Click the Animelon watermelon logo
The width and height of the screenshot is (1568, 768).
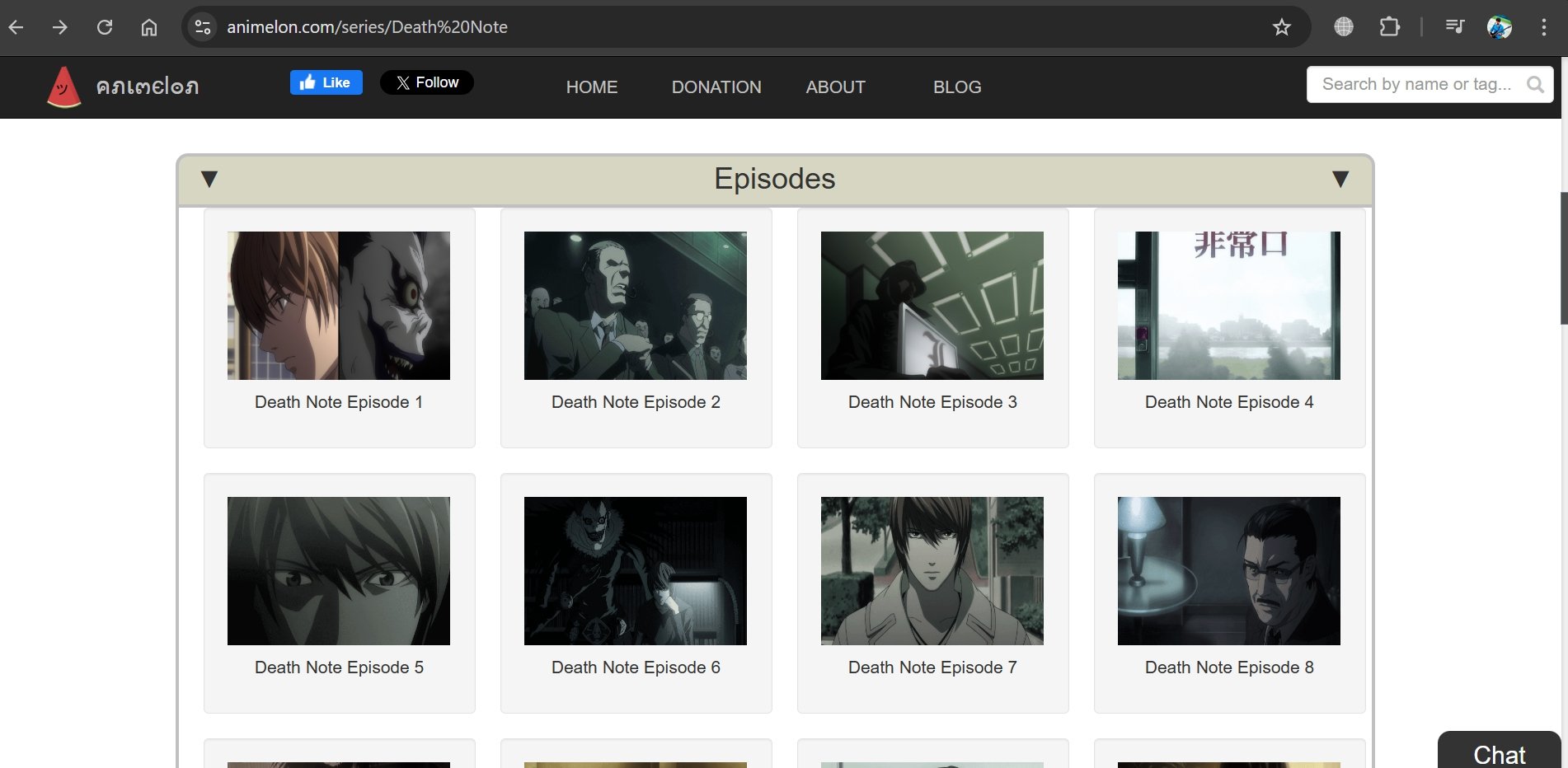64,87
